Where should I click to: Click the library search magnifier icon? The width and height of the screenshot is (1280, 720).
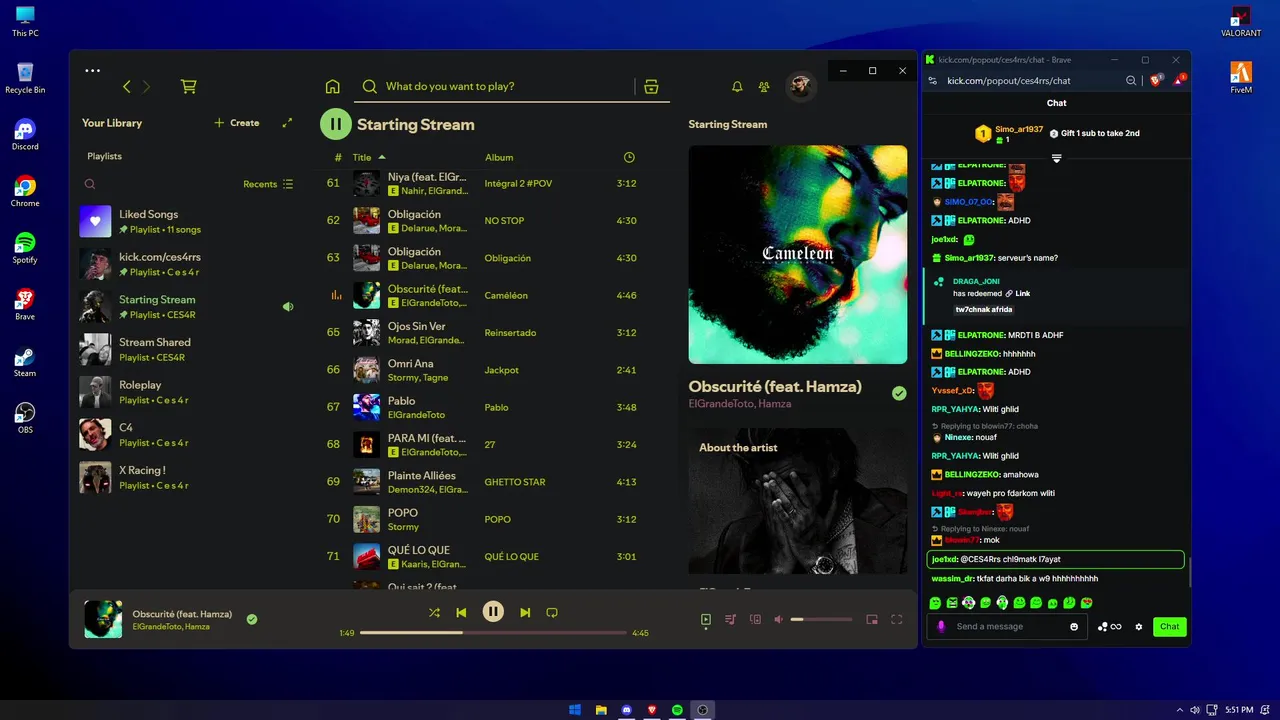tap(90, 184)
